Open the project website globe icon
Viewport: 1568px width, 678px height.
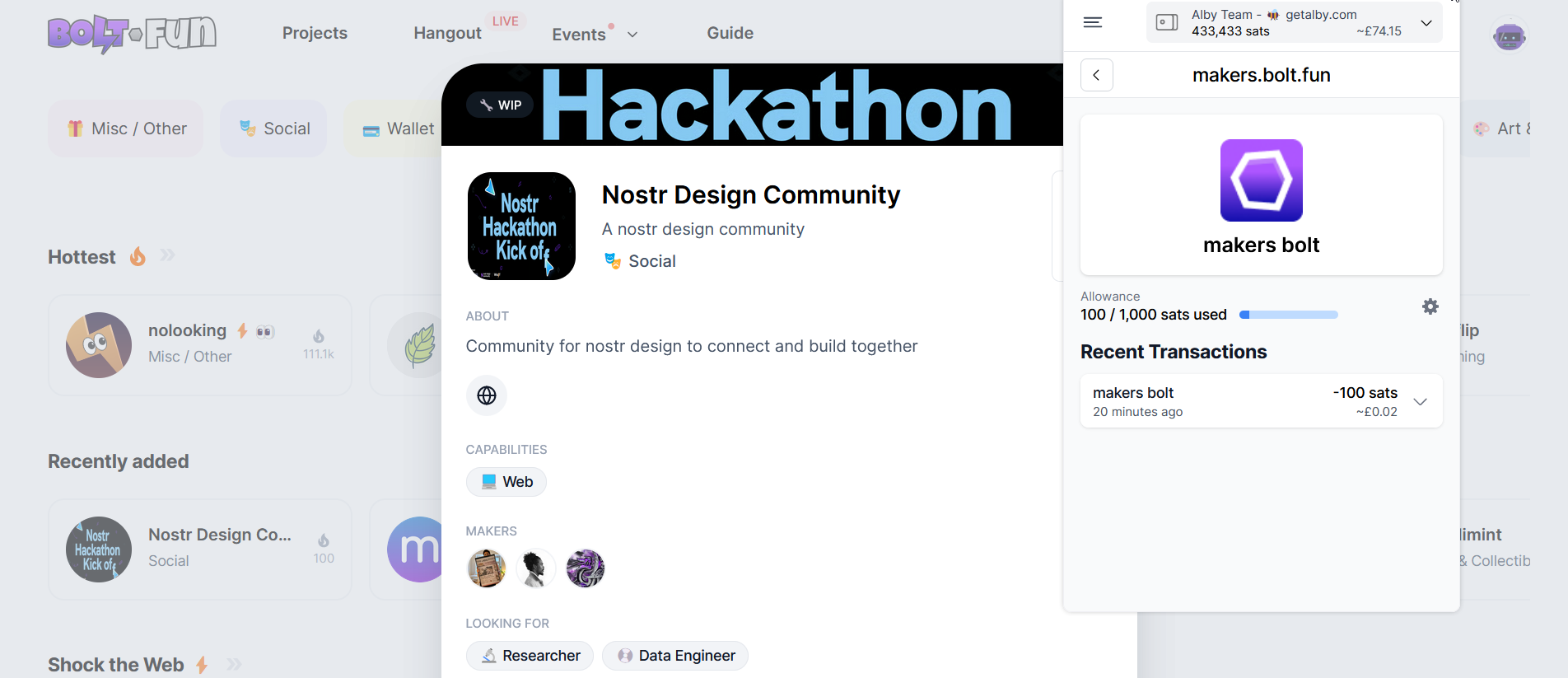pos(487,395)
